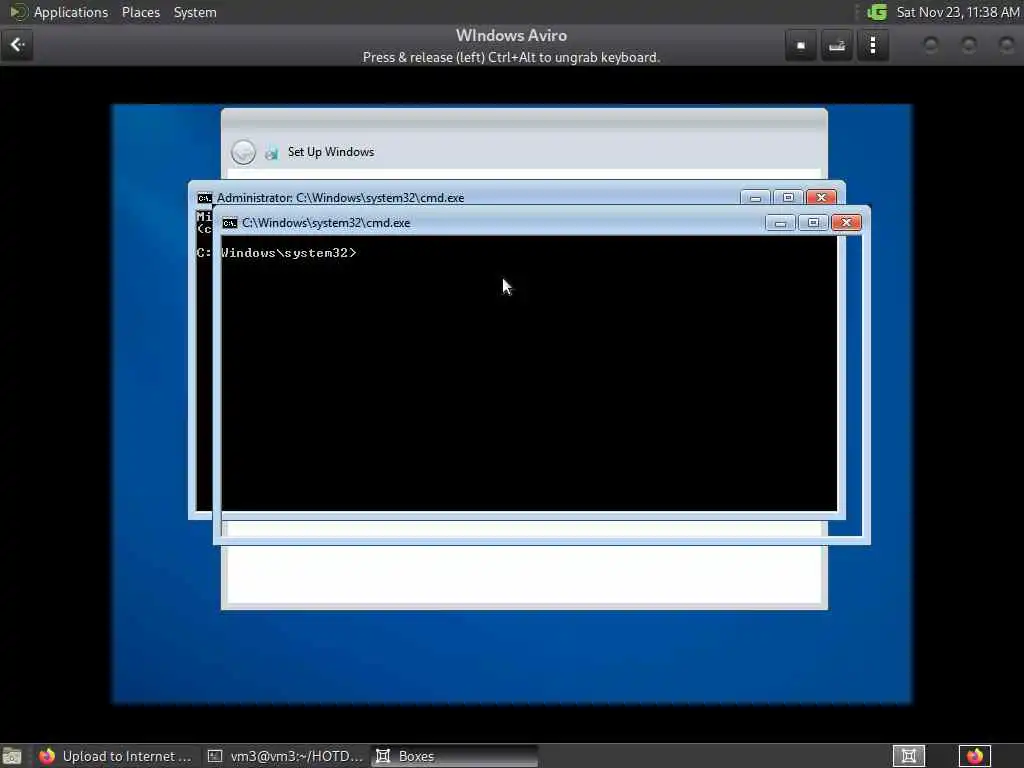Click the Administrator cmd.exe title icon

click(x=204, y=198)
